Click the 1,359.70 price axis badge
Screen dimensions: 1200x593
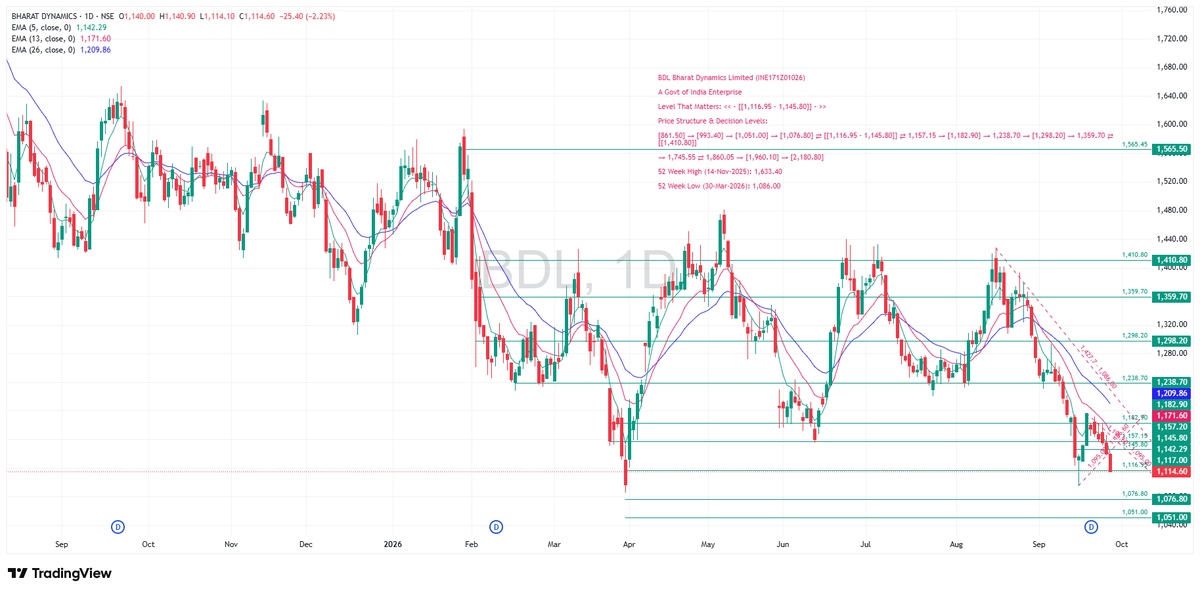(1170, 297)
